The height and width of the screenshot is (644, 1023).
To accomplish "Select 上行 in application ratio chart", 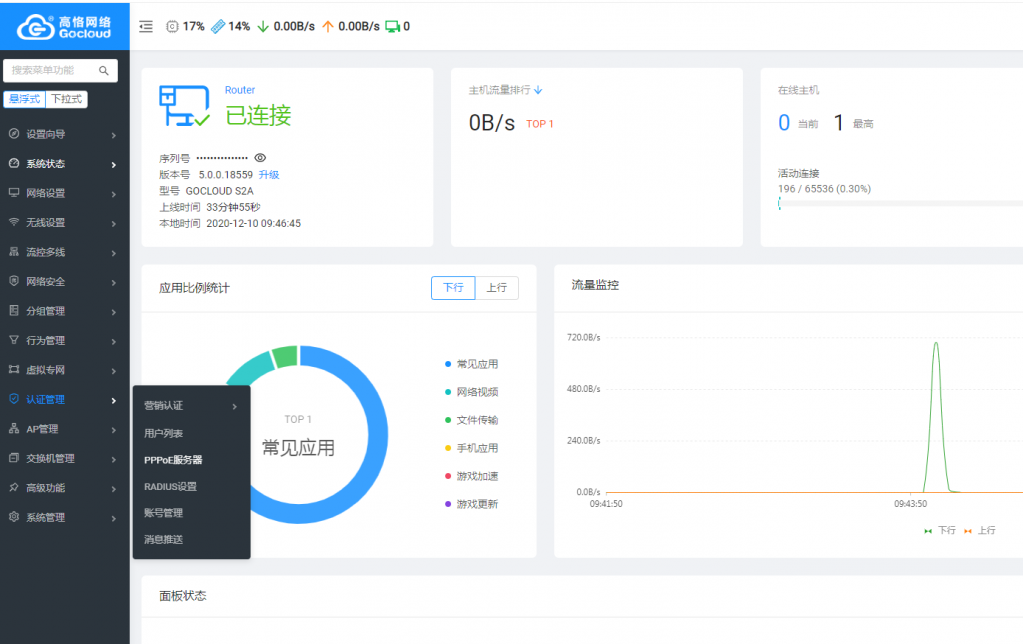I will 497,288.
